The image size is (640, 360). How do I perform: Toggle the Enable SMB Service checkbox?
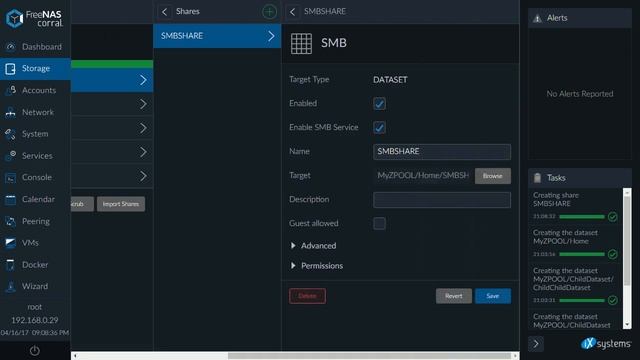[x=379, y=128]
